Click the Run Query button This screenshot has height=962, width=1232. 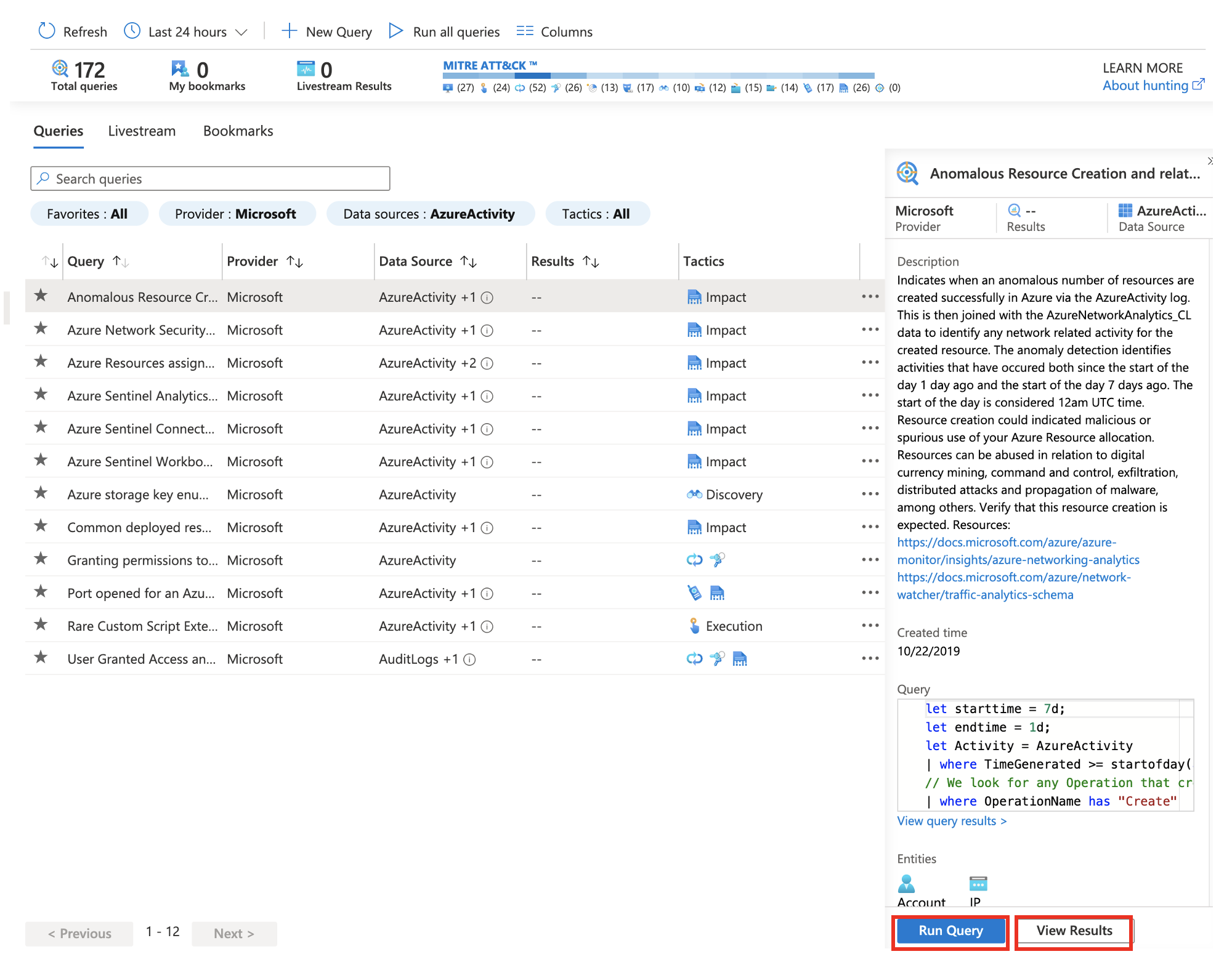(950, 931)
